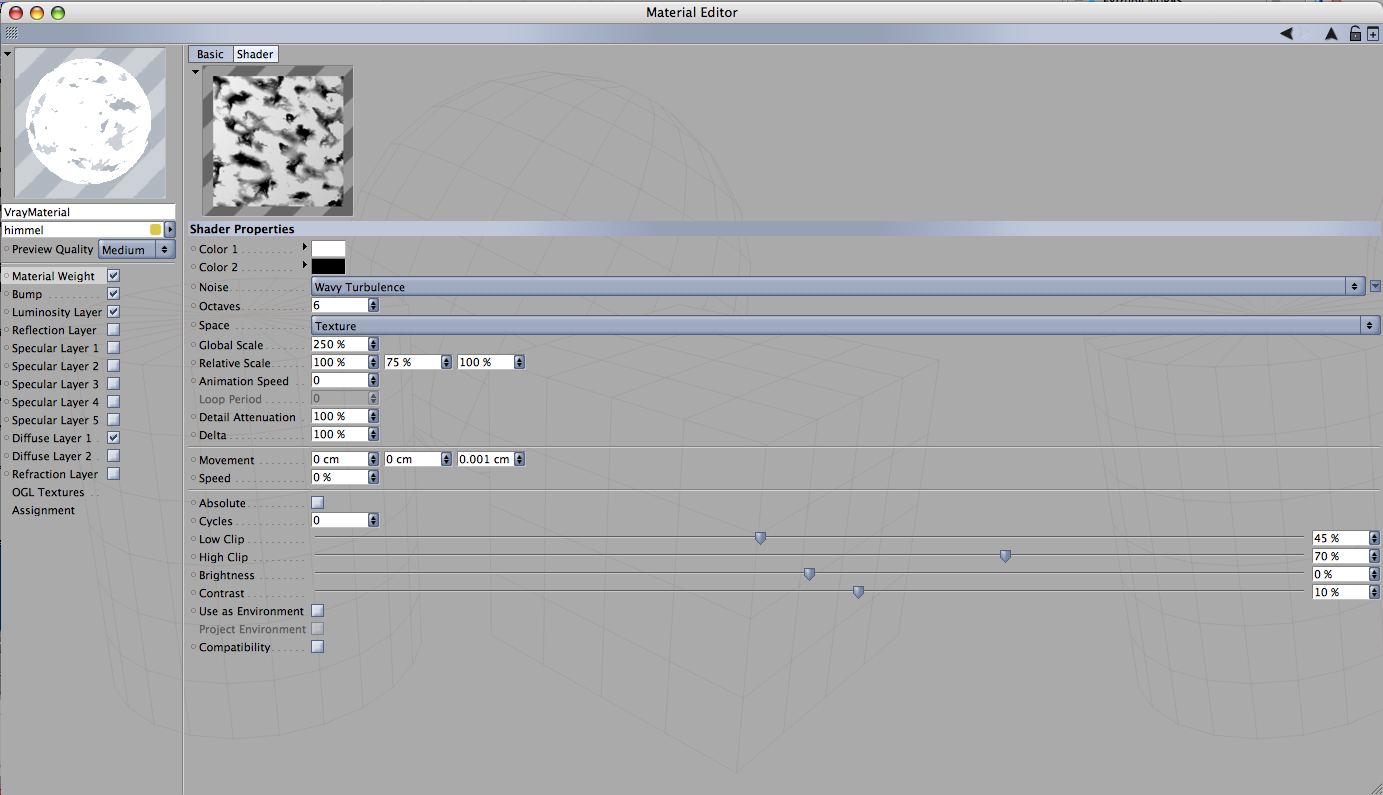Click the up arrow icon in the header
This screenshot has width=1383, height=795.
click(1331, 34)
